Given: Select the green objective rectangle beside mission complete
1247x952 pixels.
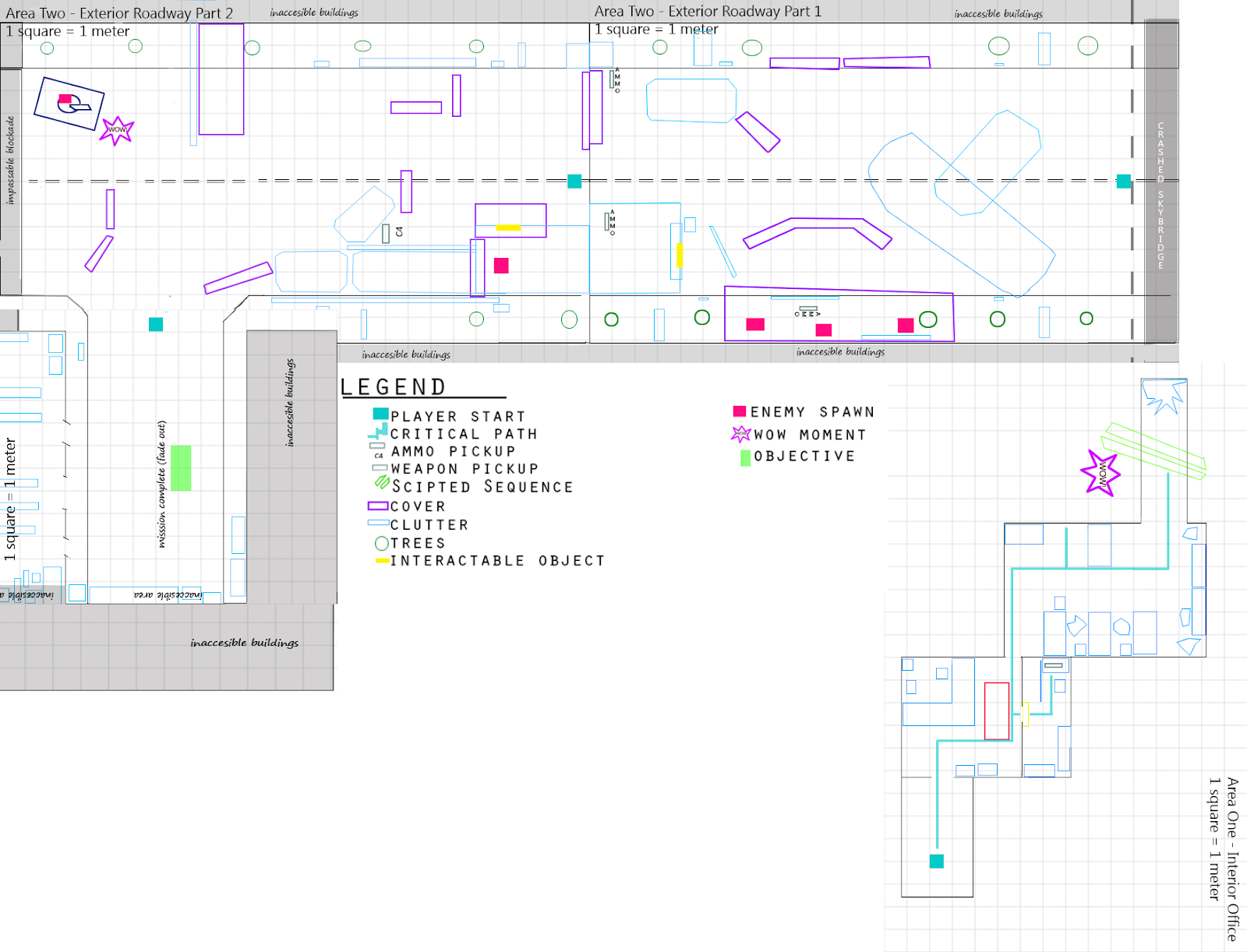Looking at the screenshot, I should click(181, 467).
